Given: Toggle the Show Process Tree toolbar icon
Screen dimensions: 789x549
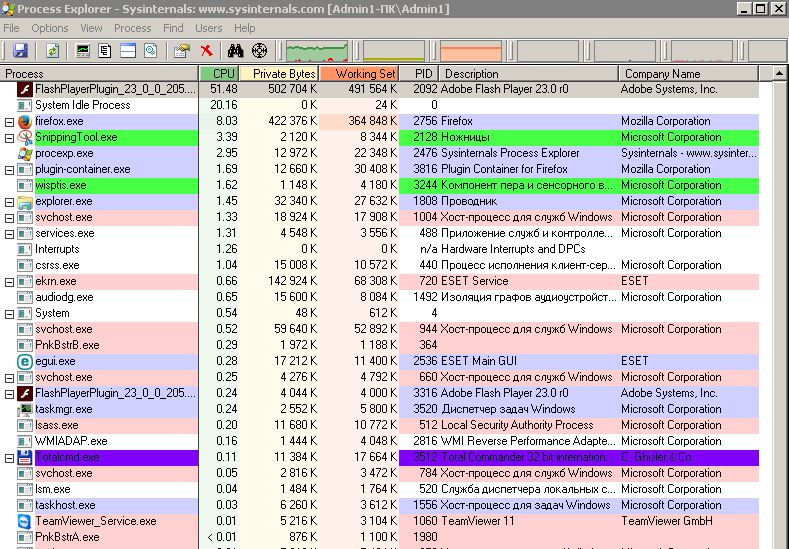Looking at the screenshot, I should coord(105,50).
